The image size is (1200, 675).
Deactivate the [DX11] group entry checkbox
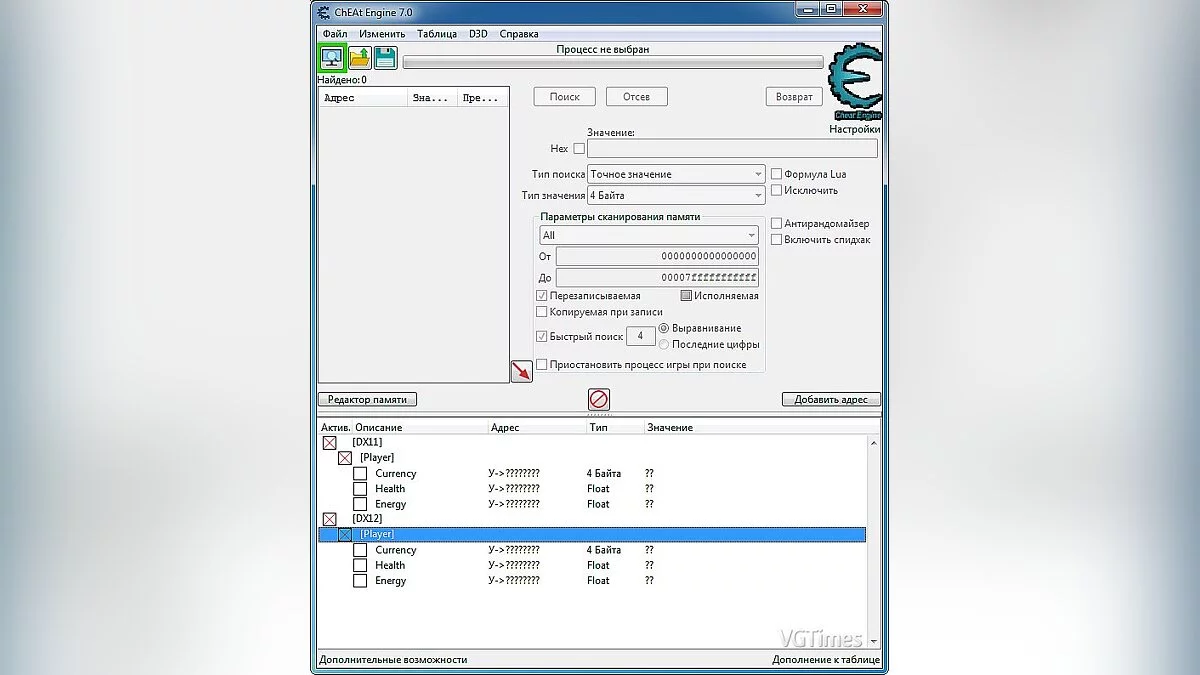coord(331,441)
